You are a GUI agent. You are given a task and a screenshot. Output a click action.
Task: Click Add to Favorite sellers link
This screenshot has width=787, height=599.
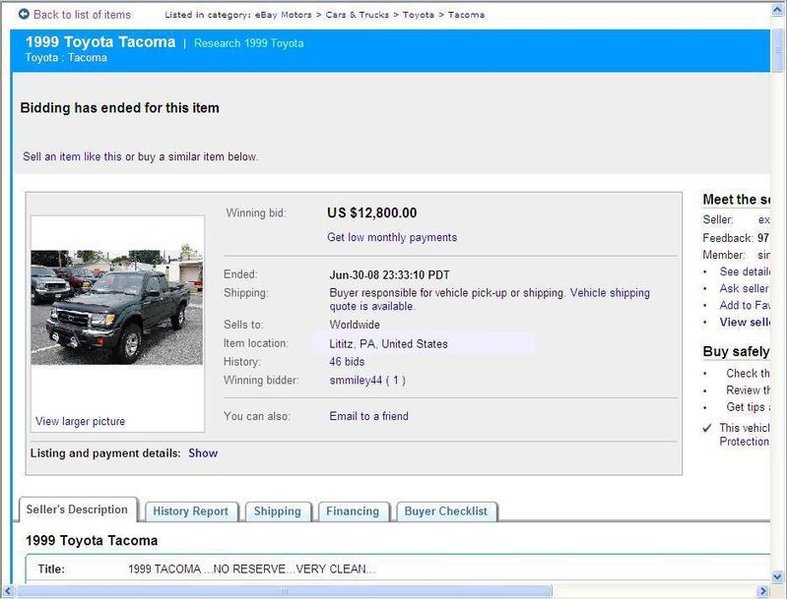744,305
